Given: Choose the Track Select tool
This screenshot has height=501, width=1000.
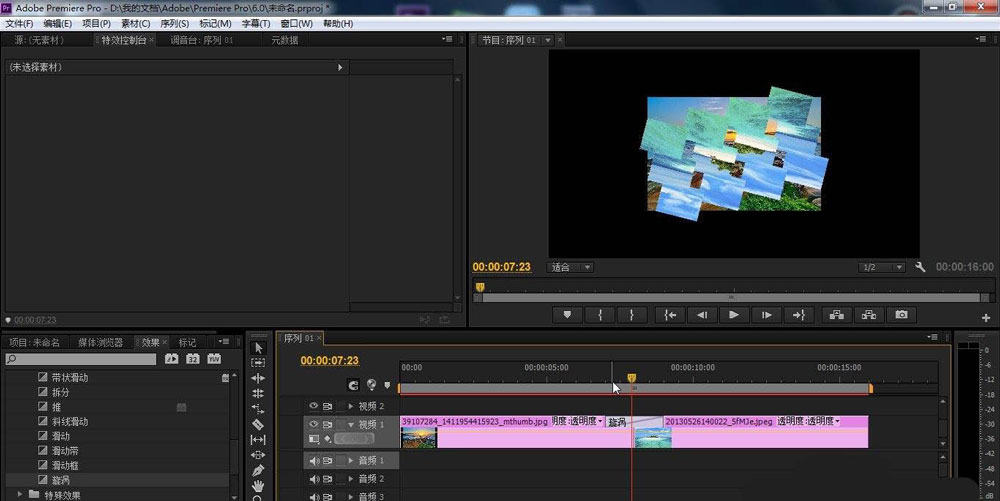Looking at the screenshot, I should coord(258,362).
